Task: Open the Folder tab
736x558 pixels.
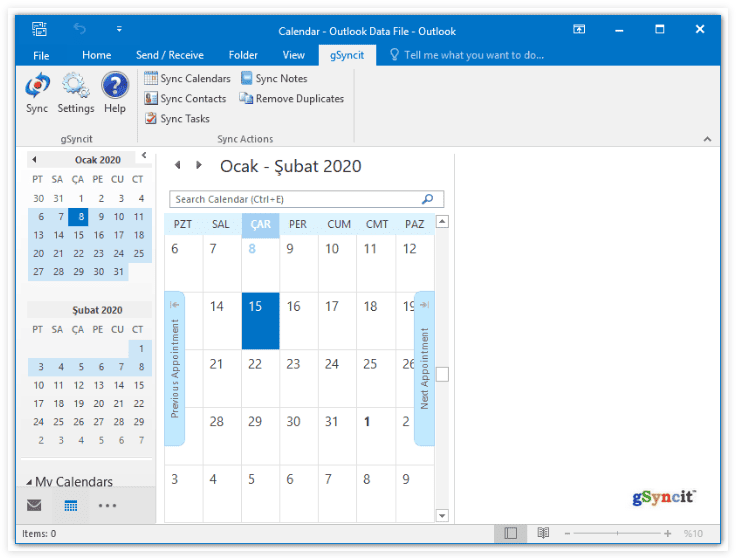Action: (x=243, y=55)
